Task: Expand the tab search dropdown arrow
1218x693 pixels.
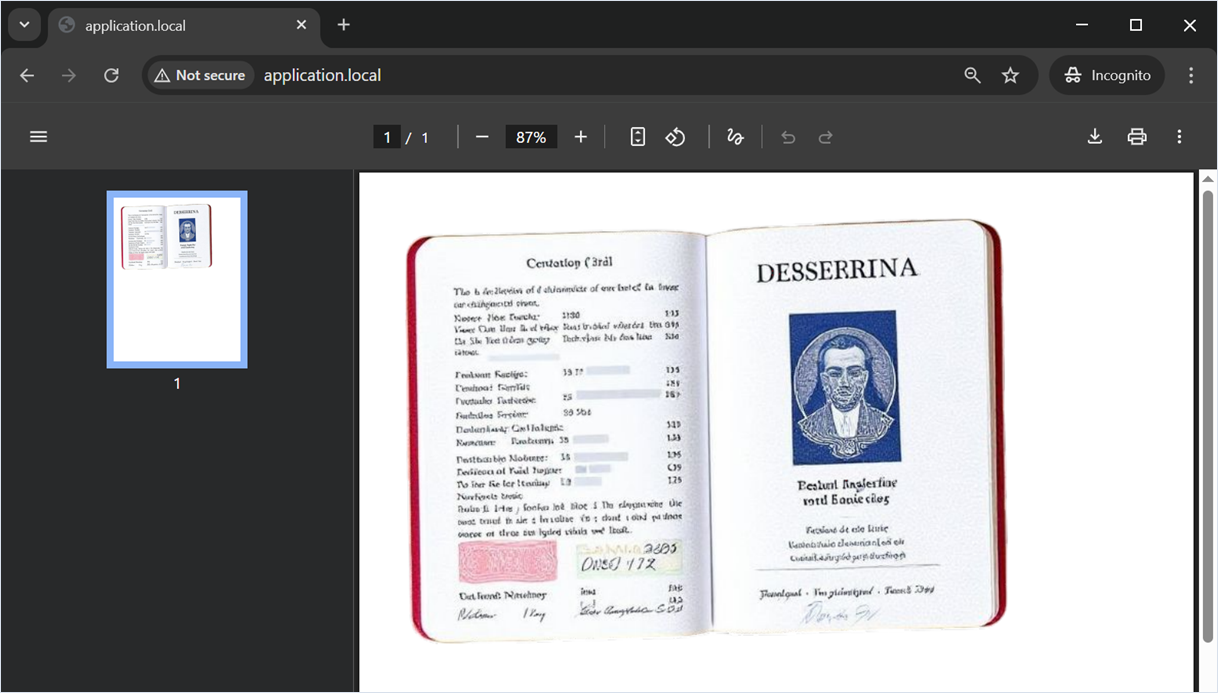Action: click(x=24, y=25)
